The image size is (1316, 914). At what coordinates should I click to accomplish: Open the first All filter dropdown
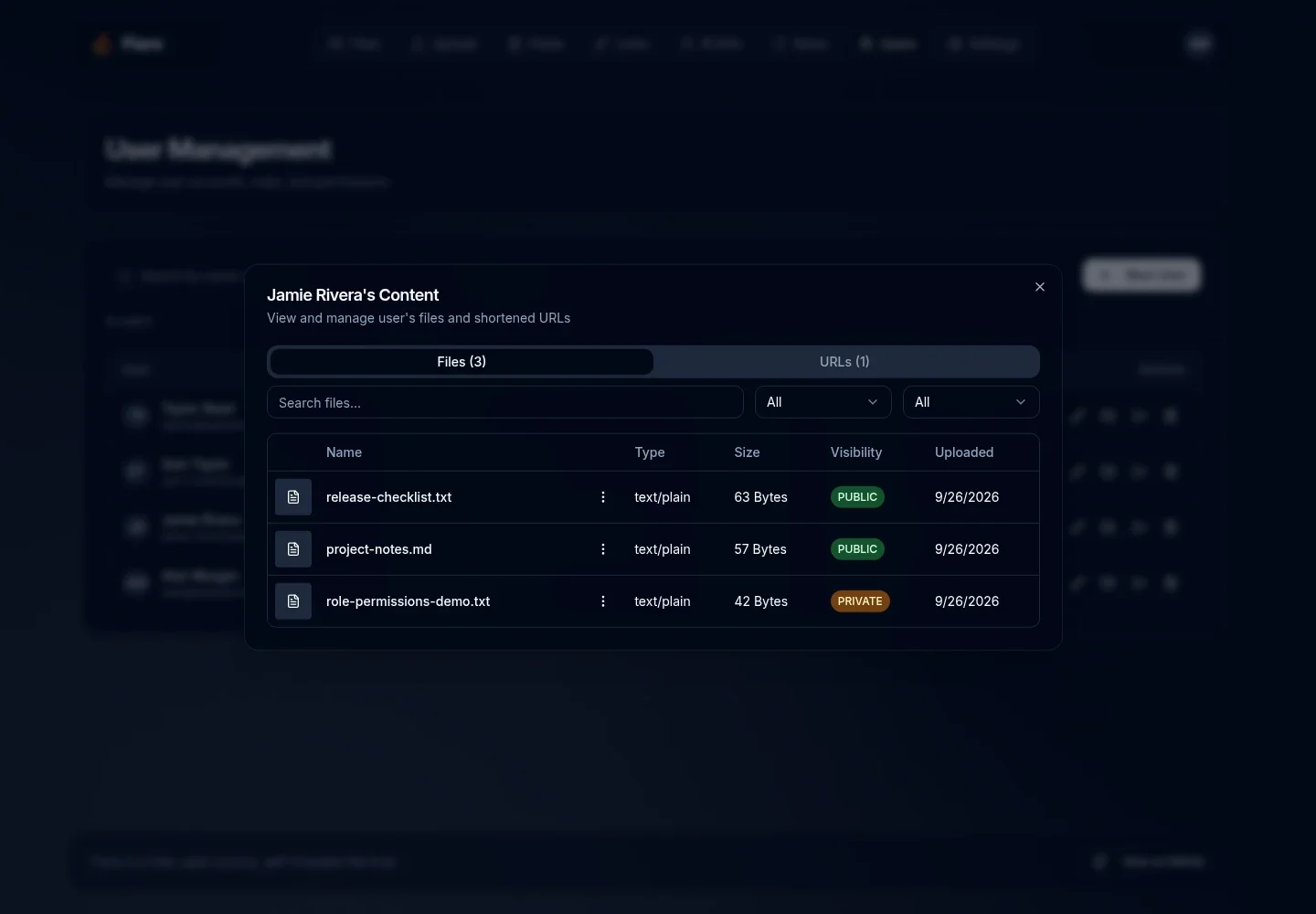pyautogui.click(x=823, y=402)
